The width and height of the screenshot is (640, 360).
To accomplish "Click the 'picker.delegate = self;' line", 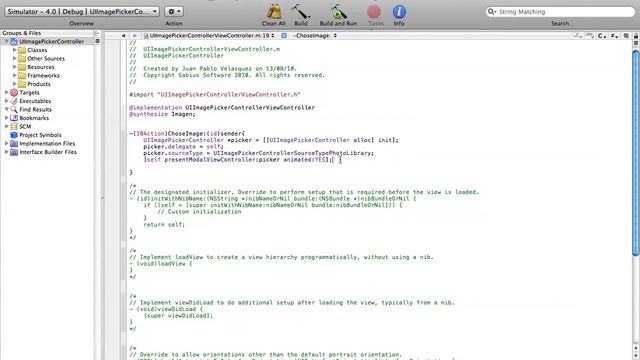I will [183, 147].
